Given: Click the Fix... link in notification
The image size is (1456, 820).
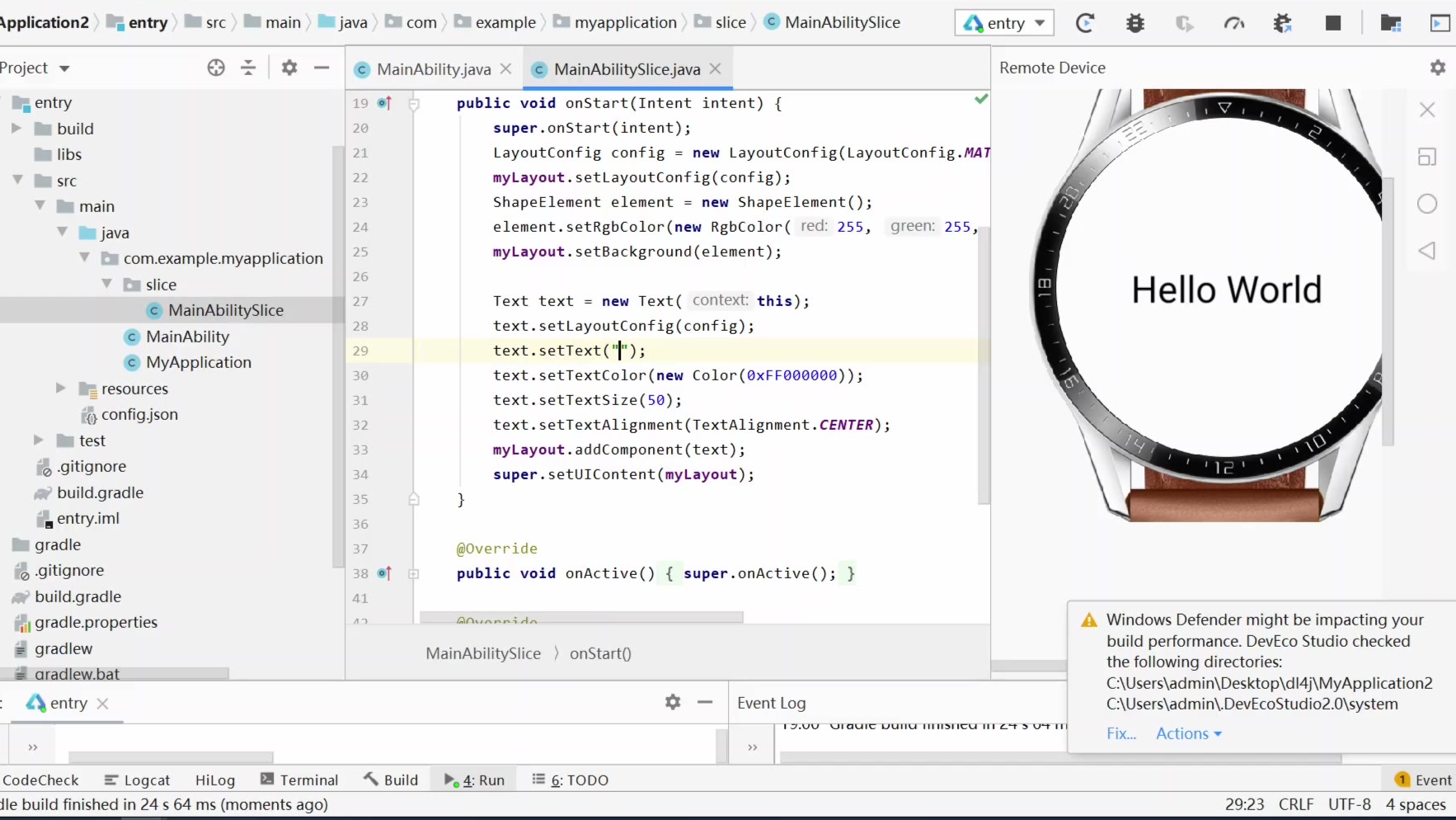Looking at the screenshot, I should 1120,733.
